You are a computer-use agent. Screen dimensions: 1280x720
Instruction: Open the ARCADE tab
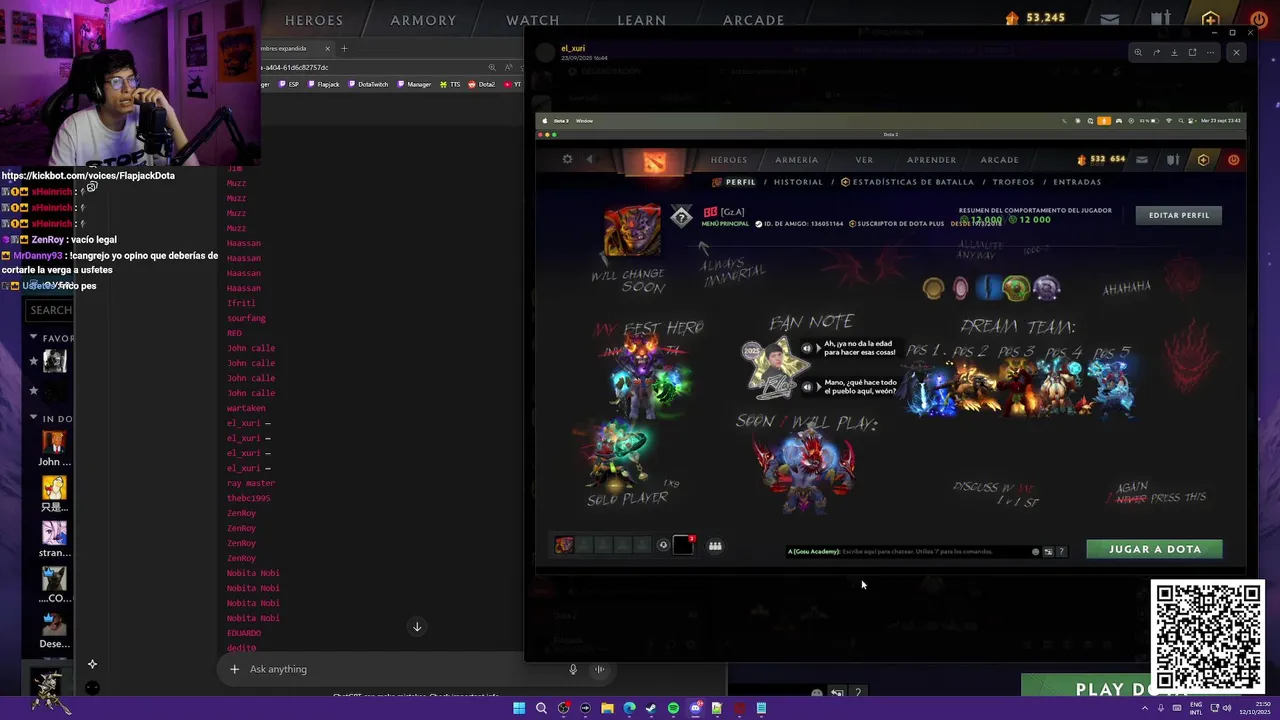754,20
